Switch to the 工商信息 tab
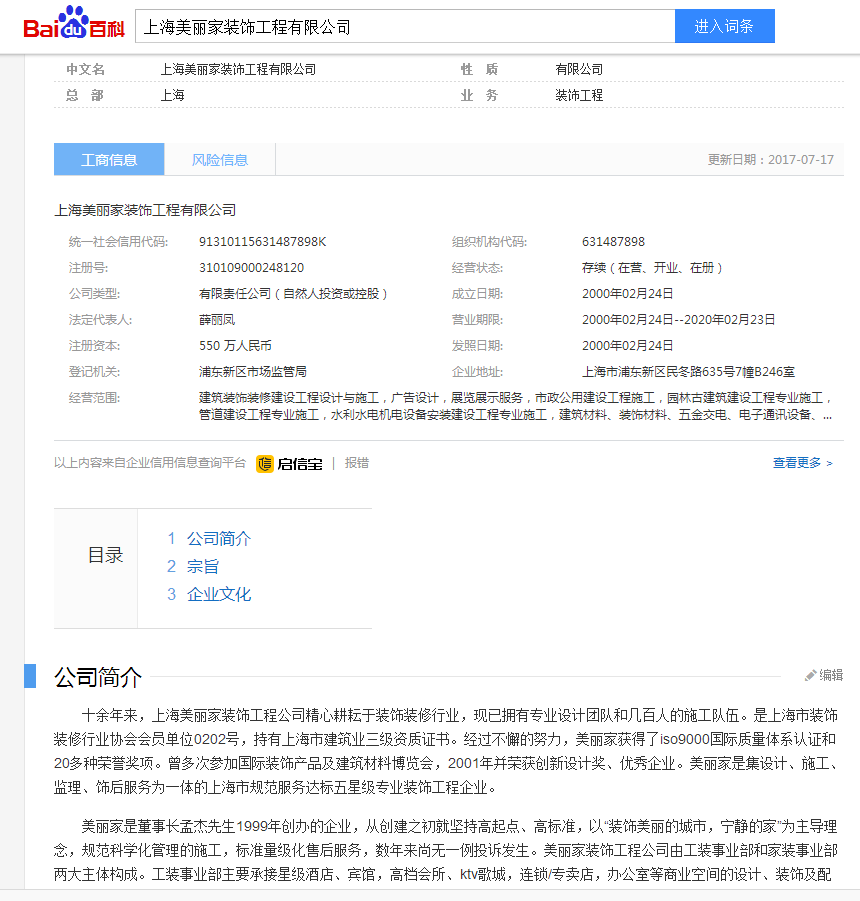This screenshot has width=860, height=901. click(109, 160)
